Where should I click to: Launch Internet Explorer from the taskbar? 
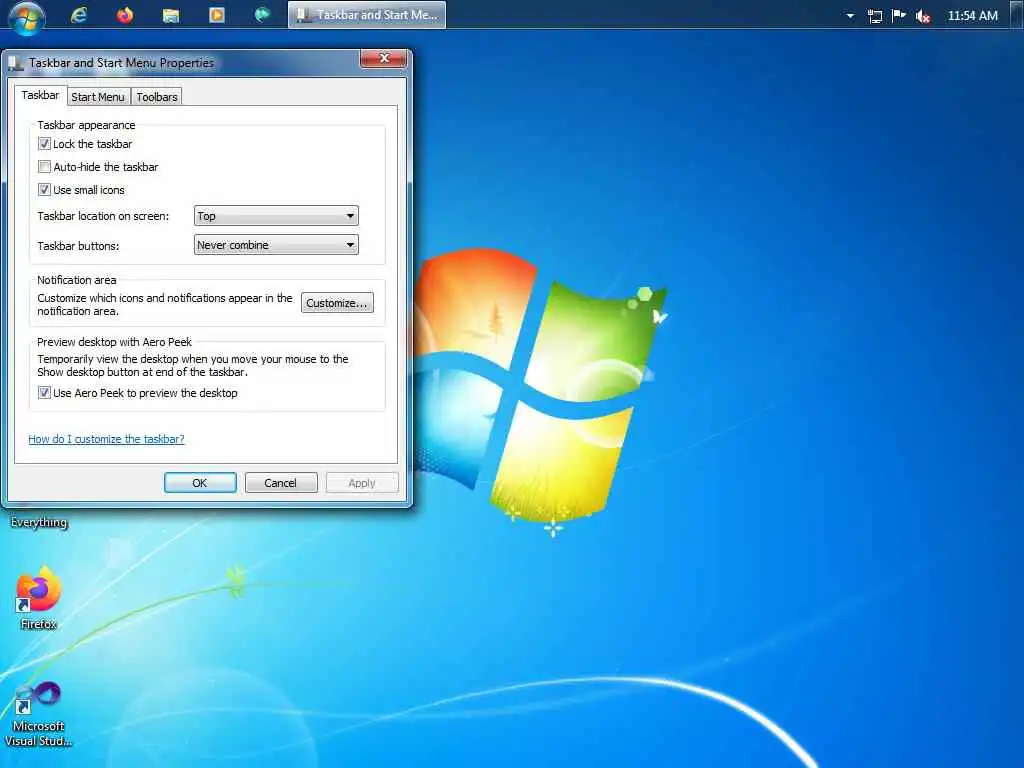click(x=78, y=15)
